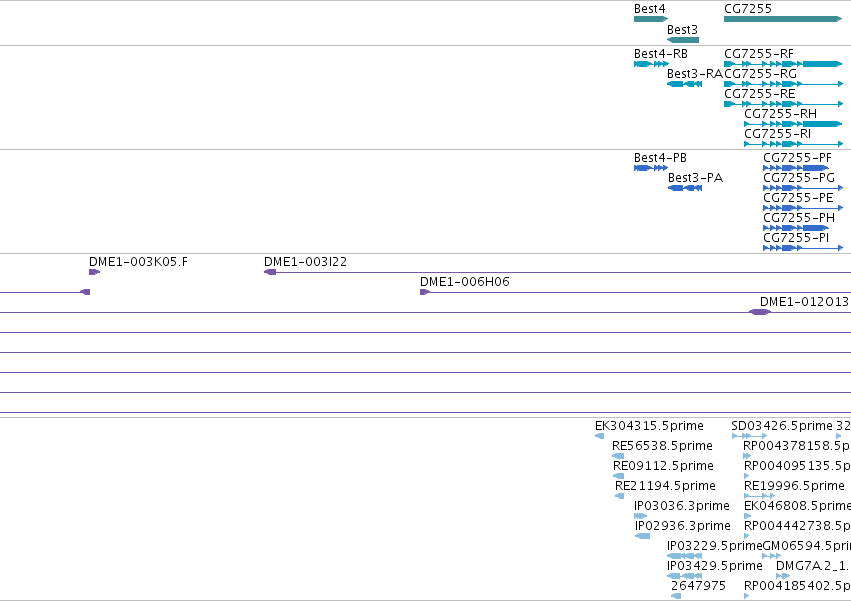The height and width of the screenshot is (601, 851).
Task: Select transcript CG7255-RE label
Action: (760, 94)
